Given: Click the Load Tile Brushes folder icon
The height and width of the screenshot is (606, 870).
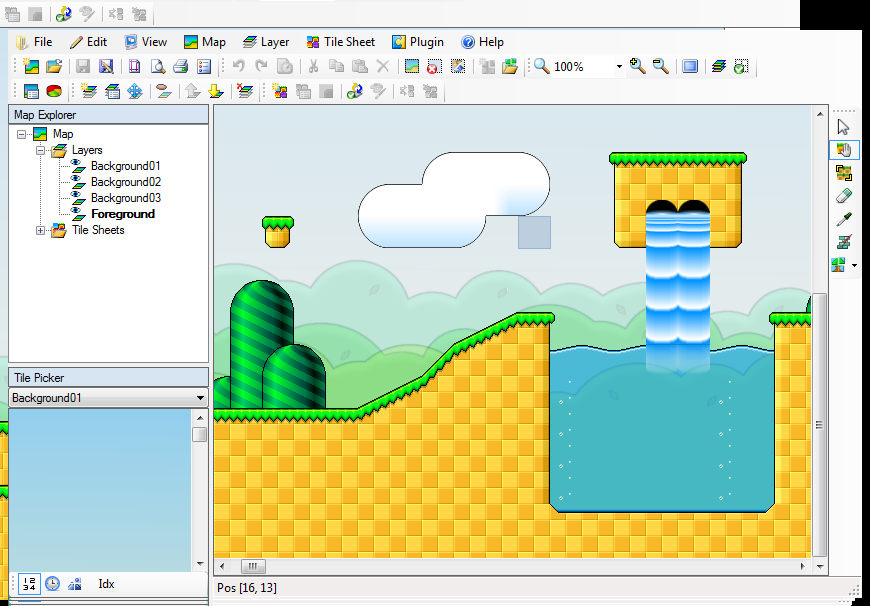Looking at the screenshot, I should pos(510,67).
